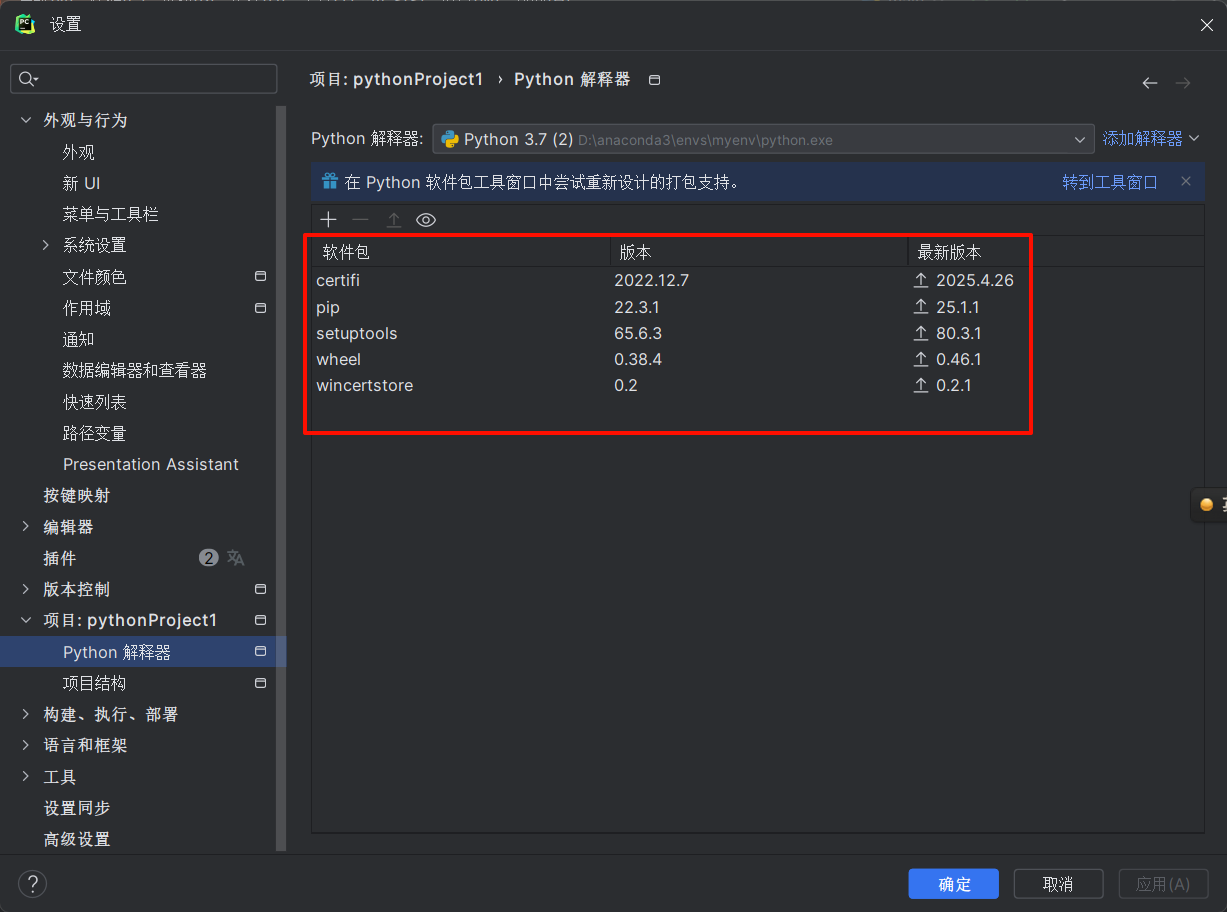Click the minus icon to uninstall a package

click(x=361, y=220)
